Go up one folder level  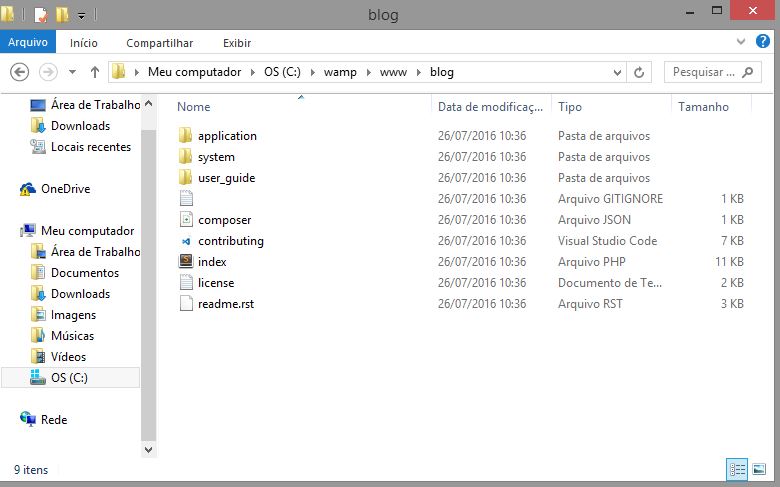[95, 72]
